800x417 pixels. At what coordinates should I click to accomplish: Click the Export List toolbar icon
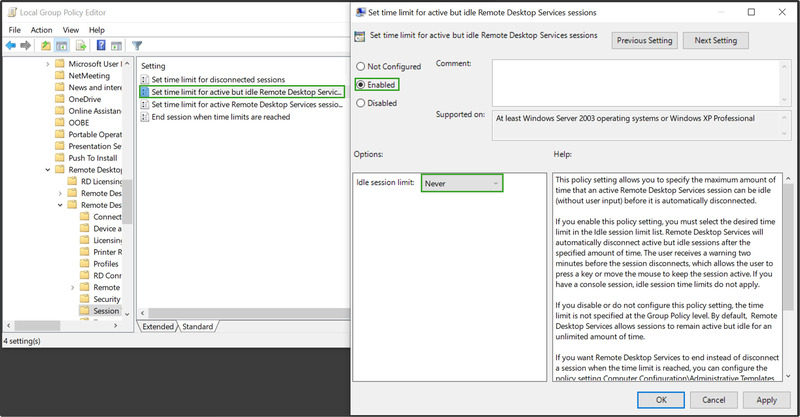coord(81,46)
